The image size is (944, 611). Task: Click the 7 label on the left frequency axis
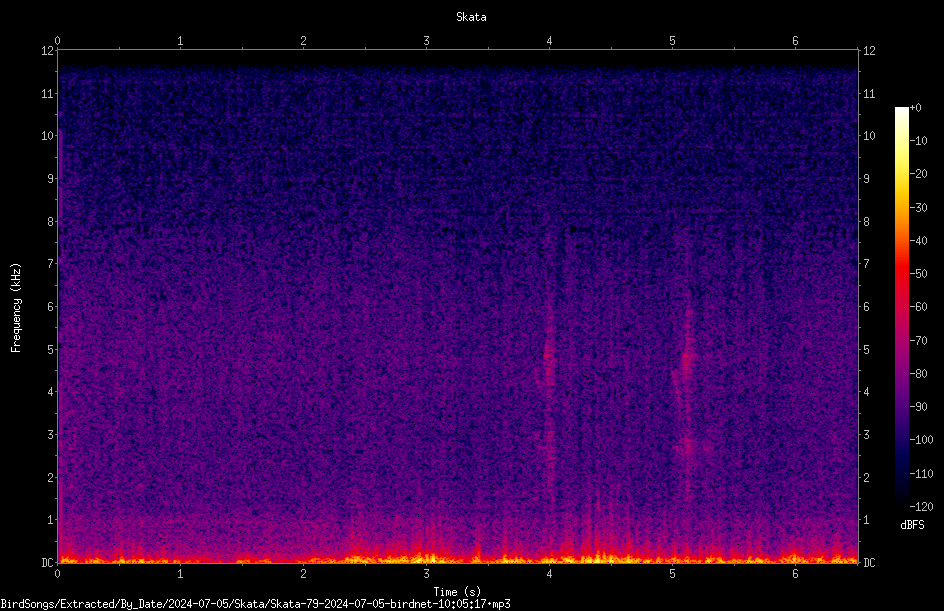51,264
